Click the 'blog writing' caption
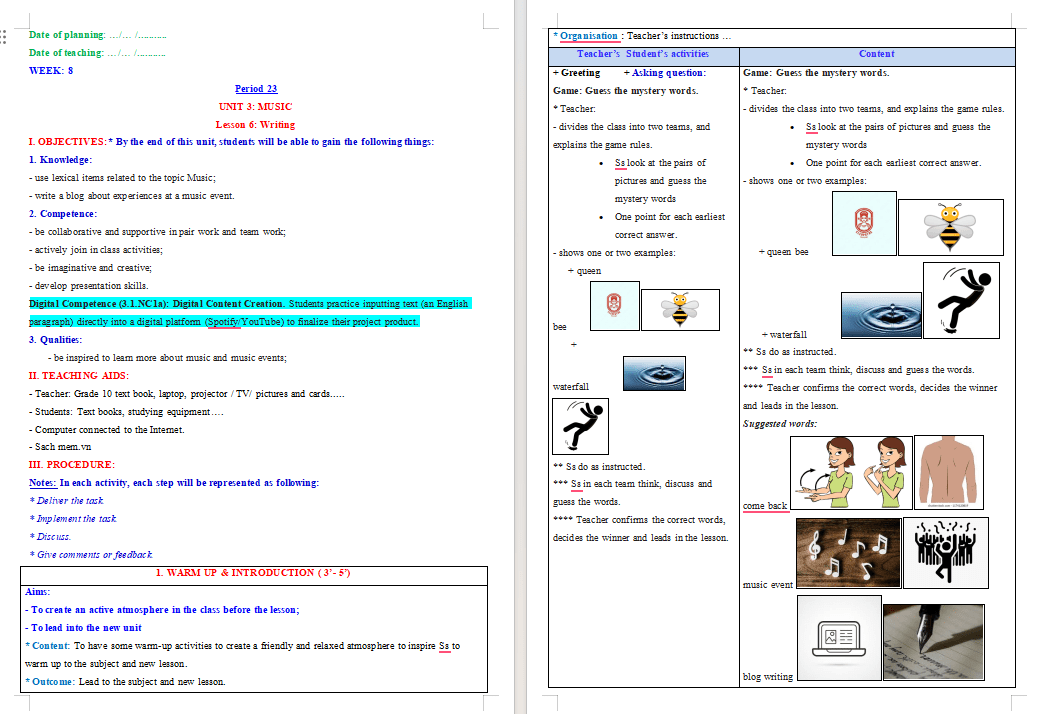The image size is (1038, 714). [x=768, y=676]
